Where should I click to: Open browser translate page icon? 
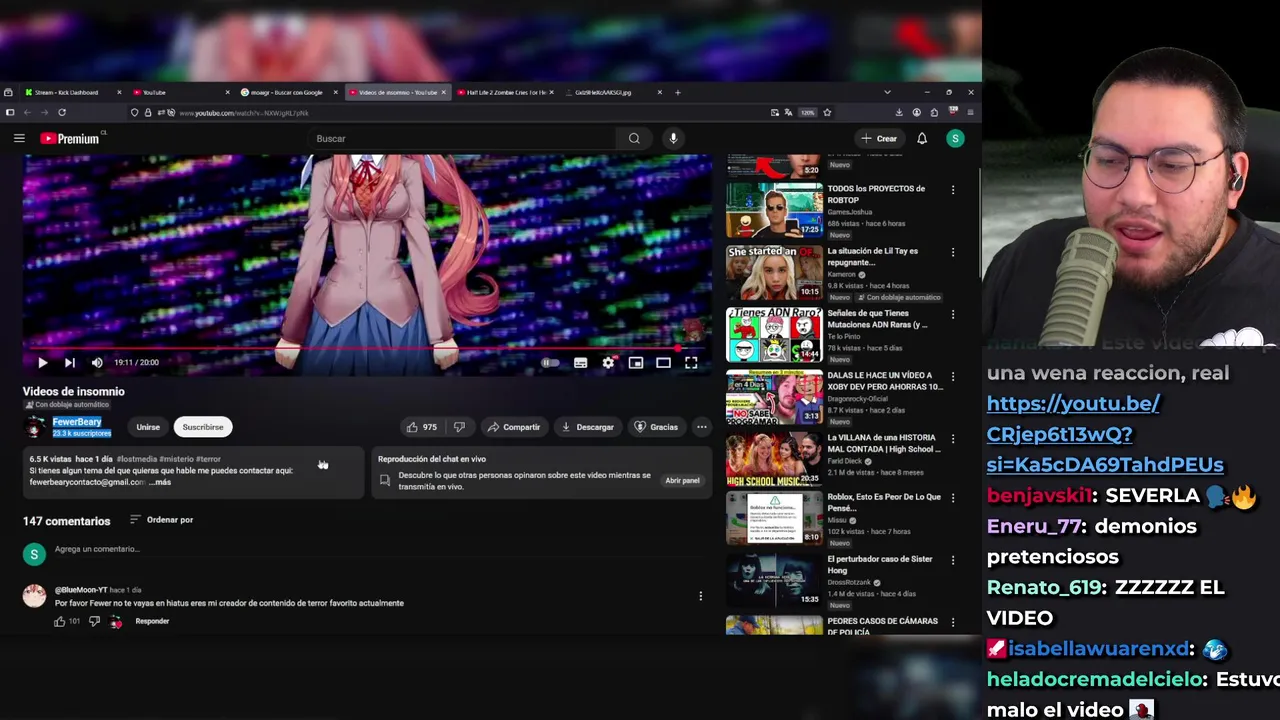pyautogui.click(x=789, y=113)
